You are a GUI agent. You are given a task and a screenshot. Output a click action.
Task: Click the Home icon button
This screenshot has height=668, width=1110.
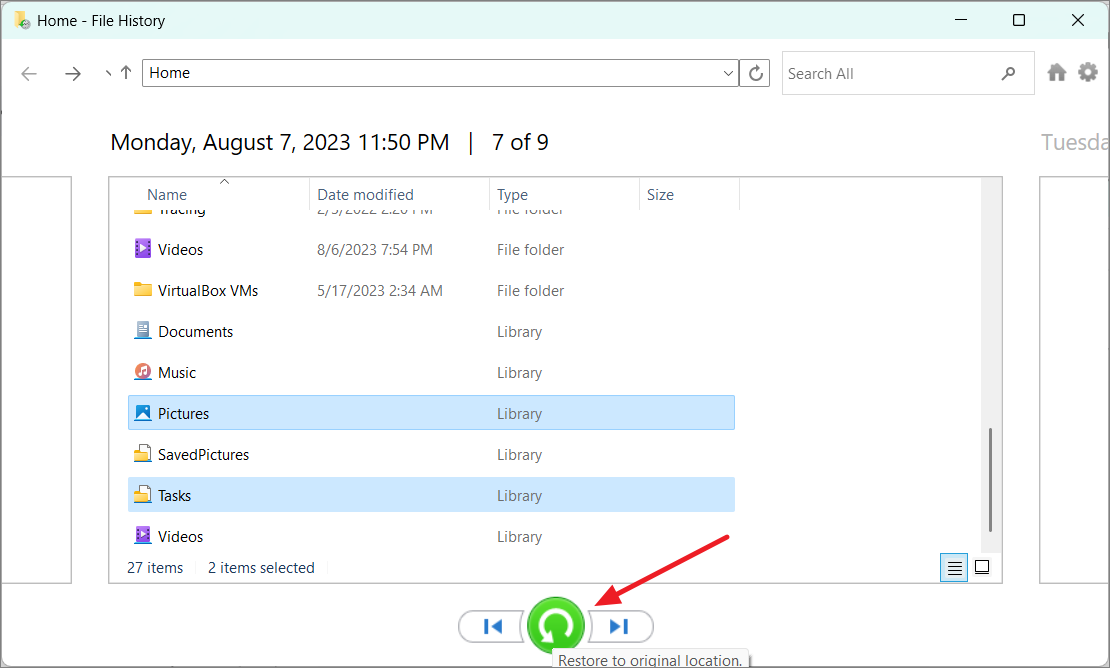click(1057, 72)
